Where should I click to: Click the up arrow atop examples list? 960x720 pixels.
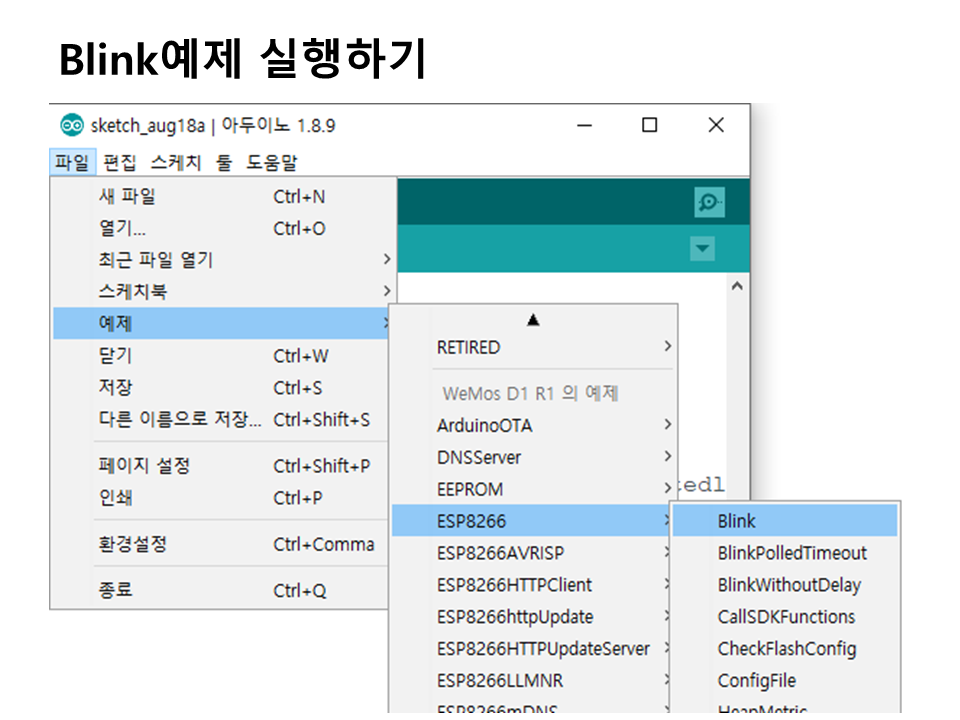533,320
